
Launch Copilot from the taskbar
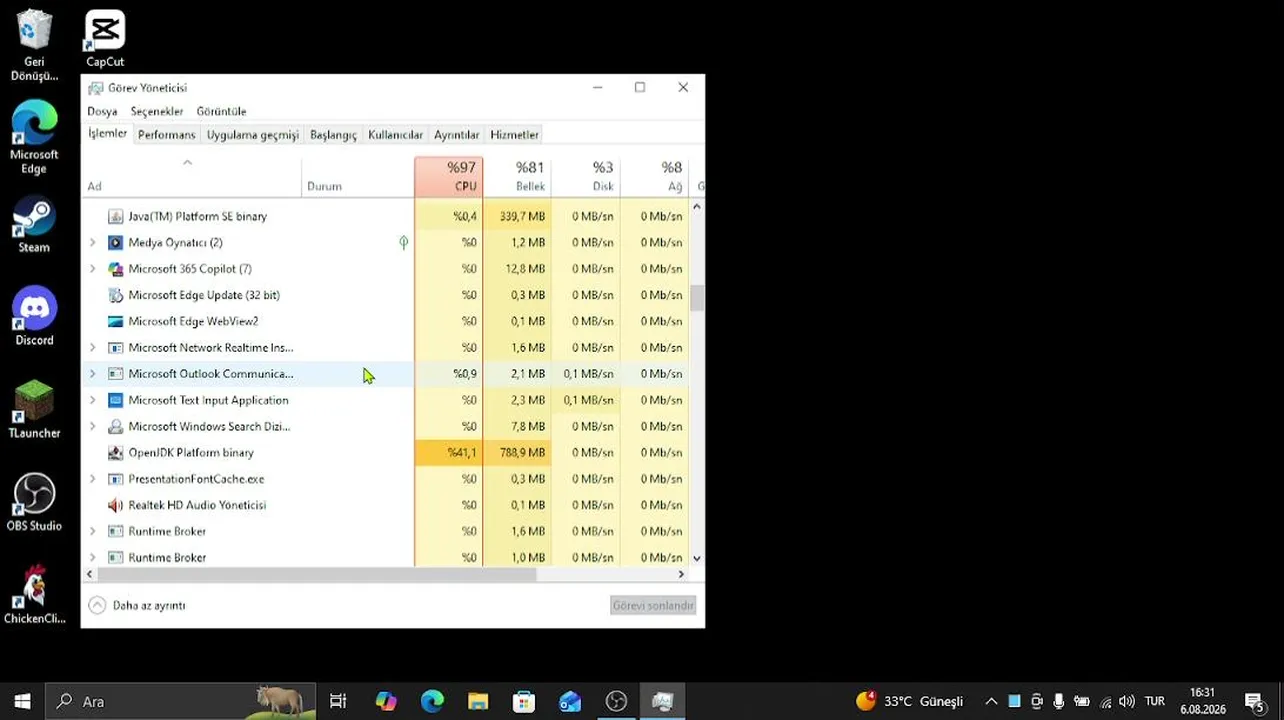coord(386,701)
